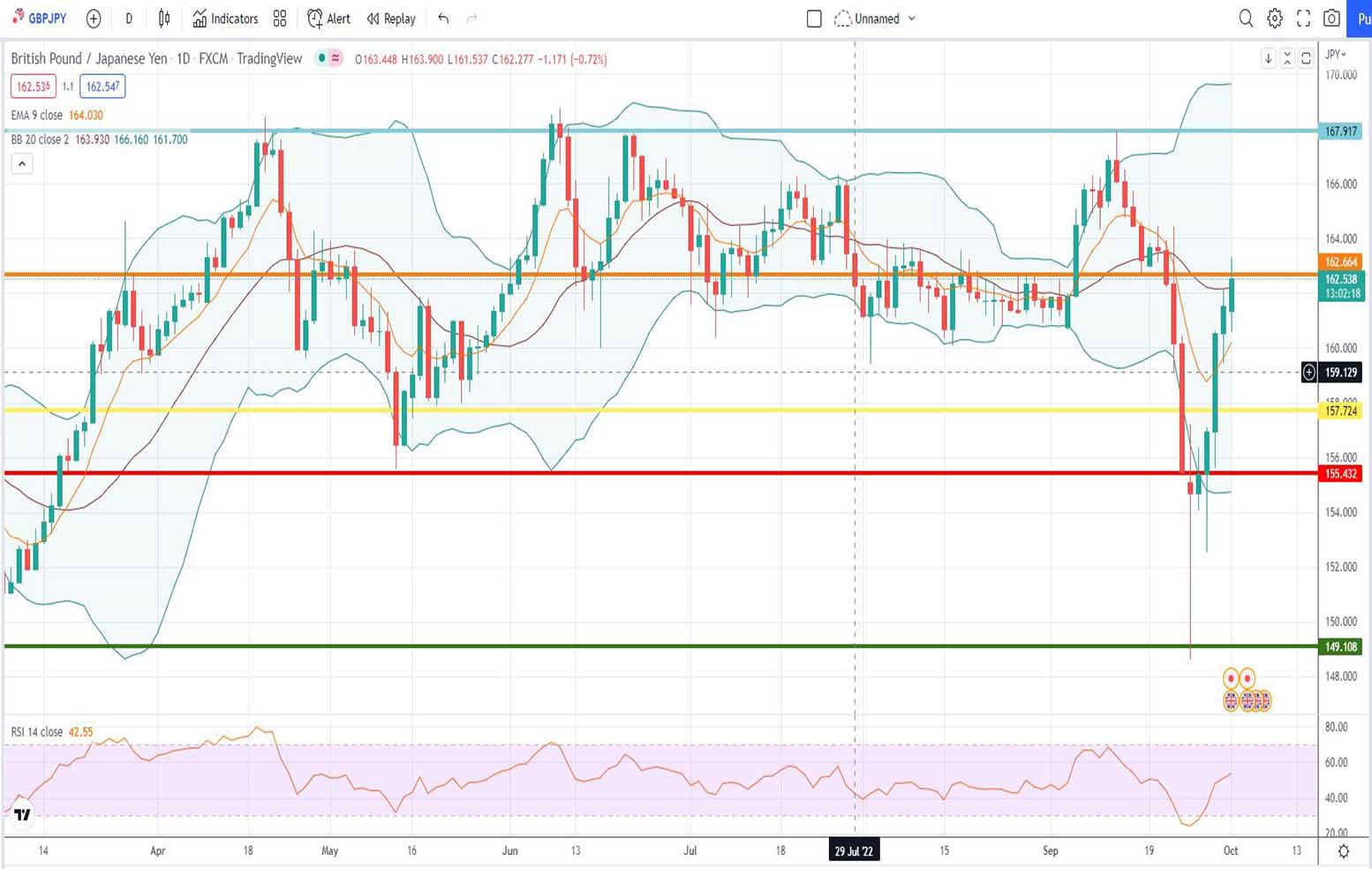Open the bottom-right axis settings gear icon
The image size is (1372, 869).
pos(1343,851)
